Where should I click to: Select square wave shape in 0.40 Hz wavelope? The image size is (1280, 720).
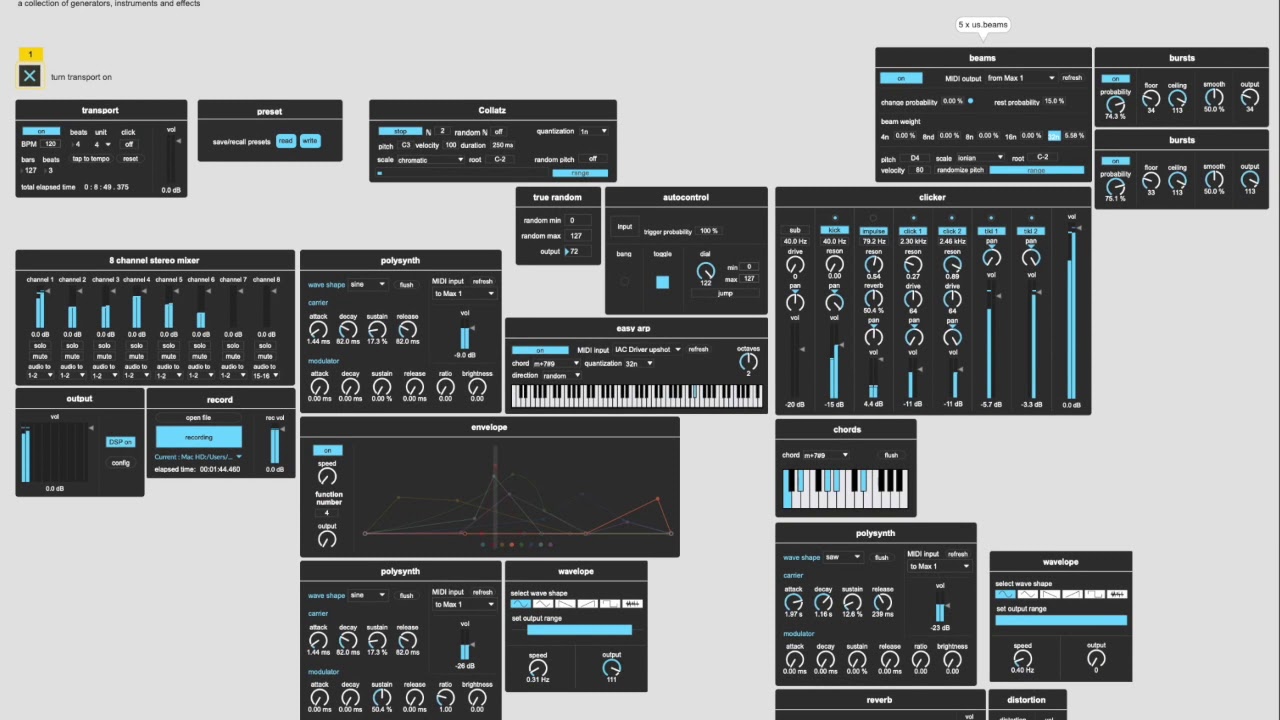point(1095,594)
